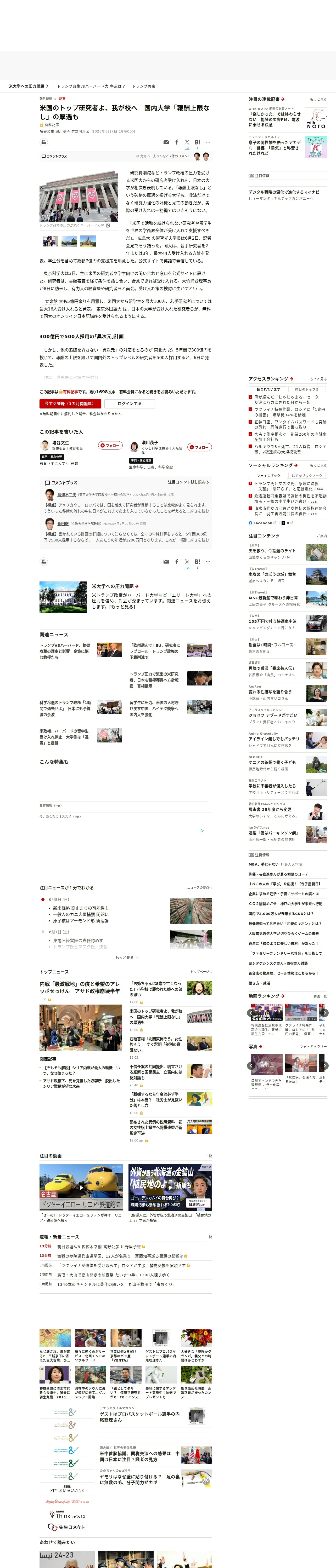Click the ad info triangle icon
The height and width of the screenshot is (1568, 336).
[x=203, y=830]
